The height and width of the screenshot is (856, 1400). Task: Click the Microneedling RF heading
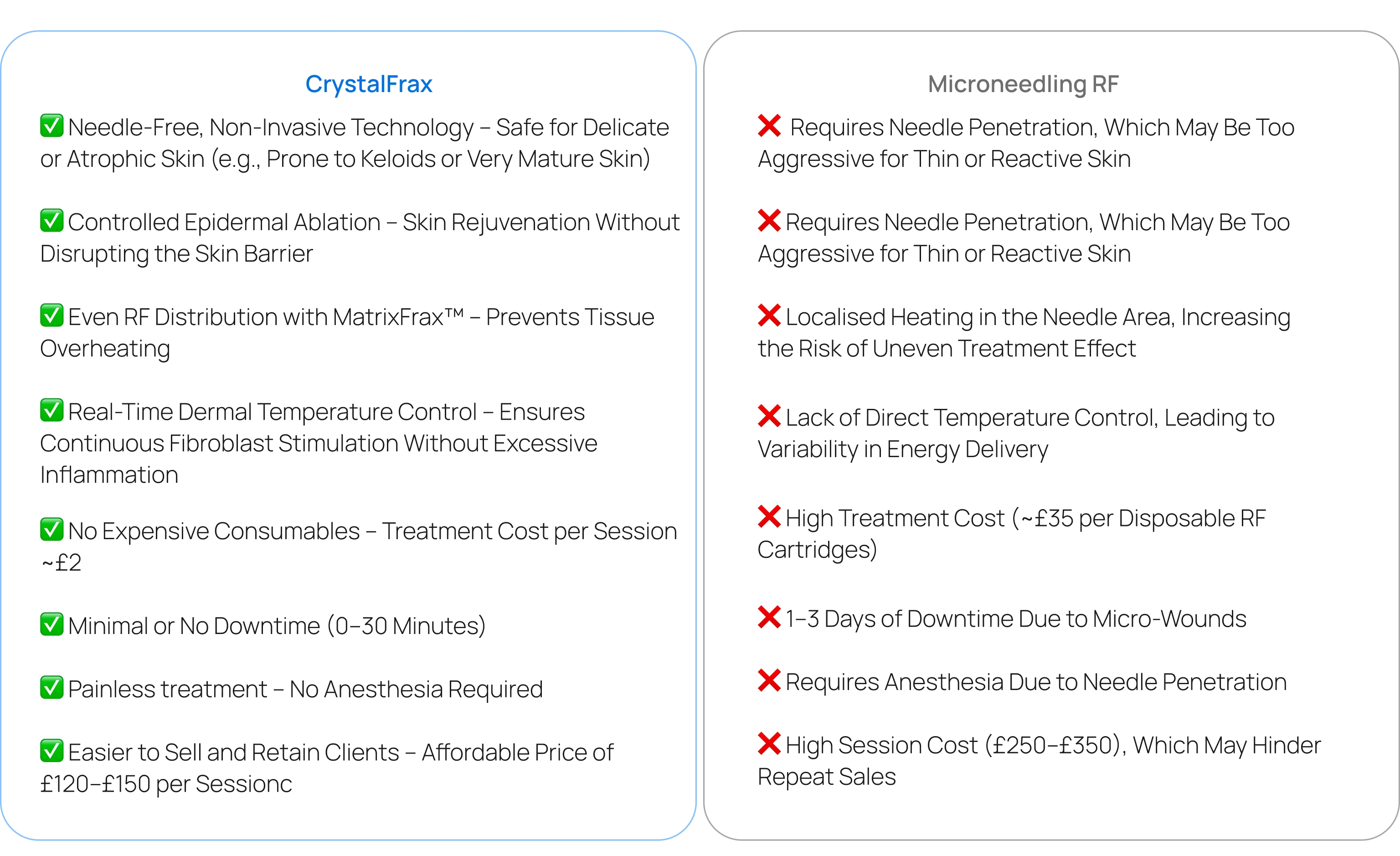[x=1023, y=84]
